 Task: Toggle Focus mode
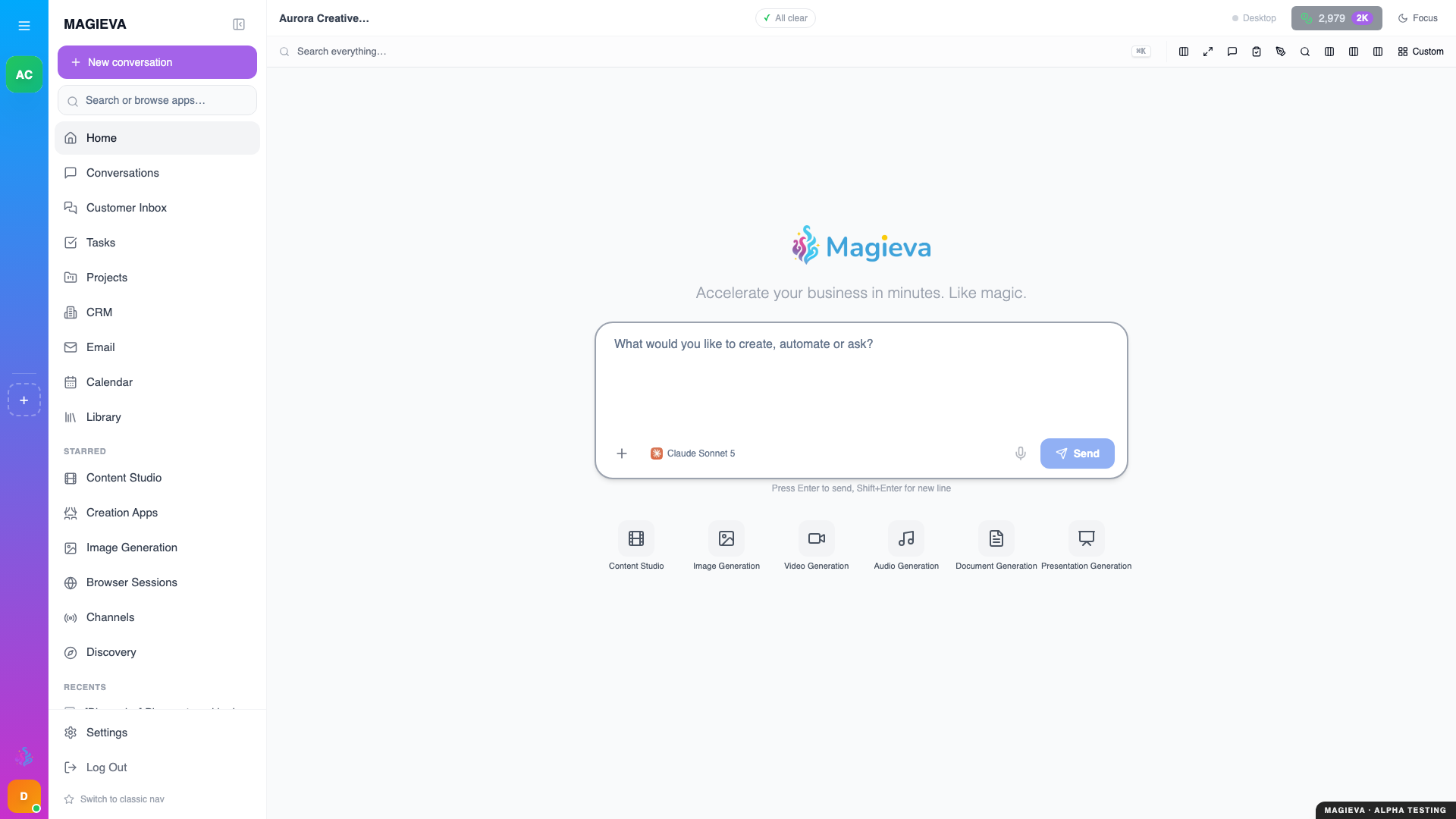tap(1418, 18)
